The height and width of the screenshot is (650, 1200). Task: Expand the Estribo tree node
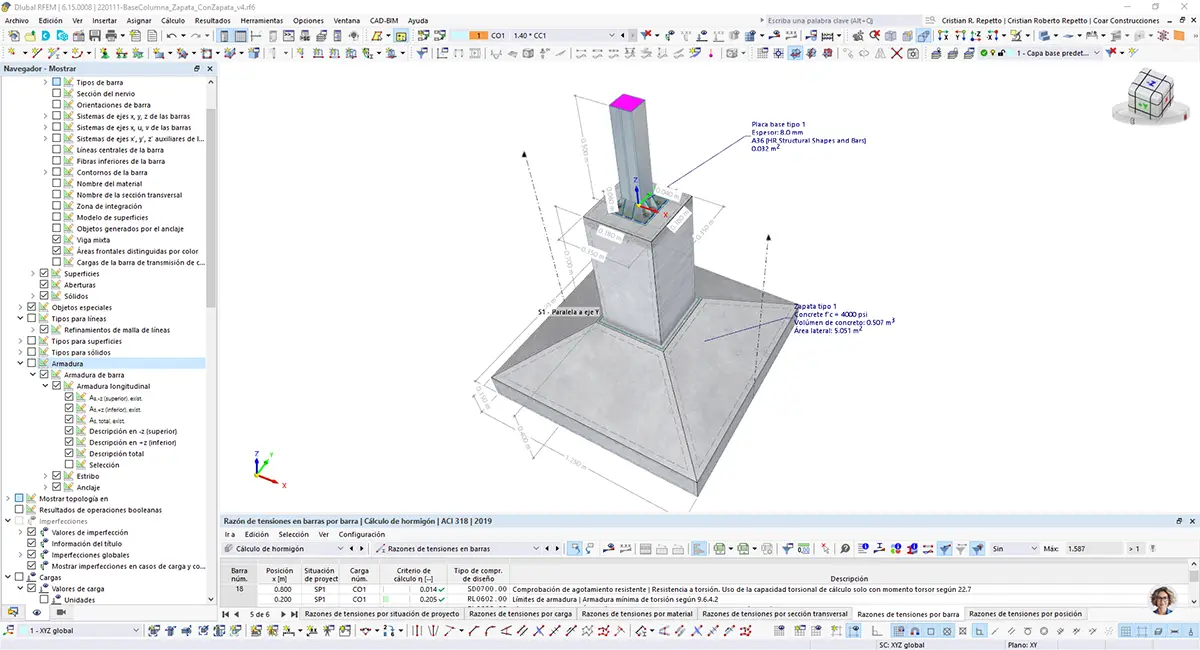[46, 476]
